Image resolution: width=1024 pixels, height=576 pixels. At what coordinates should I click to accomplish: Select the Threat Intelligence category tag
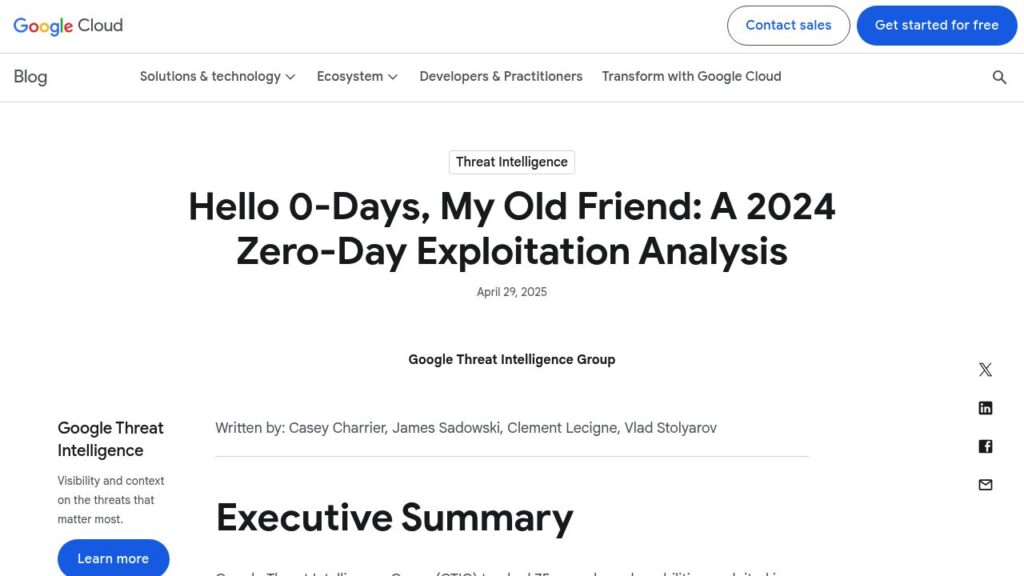(512, 162)
